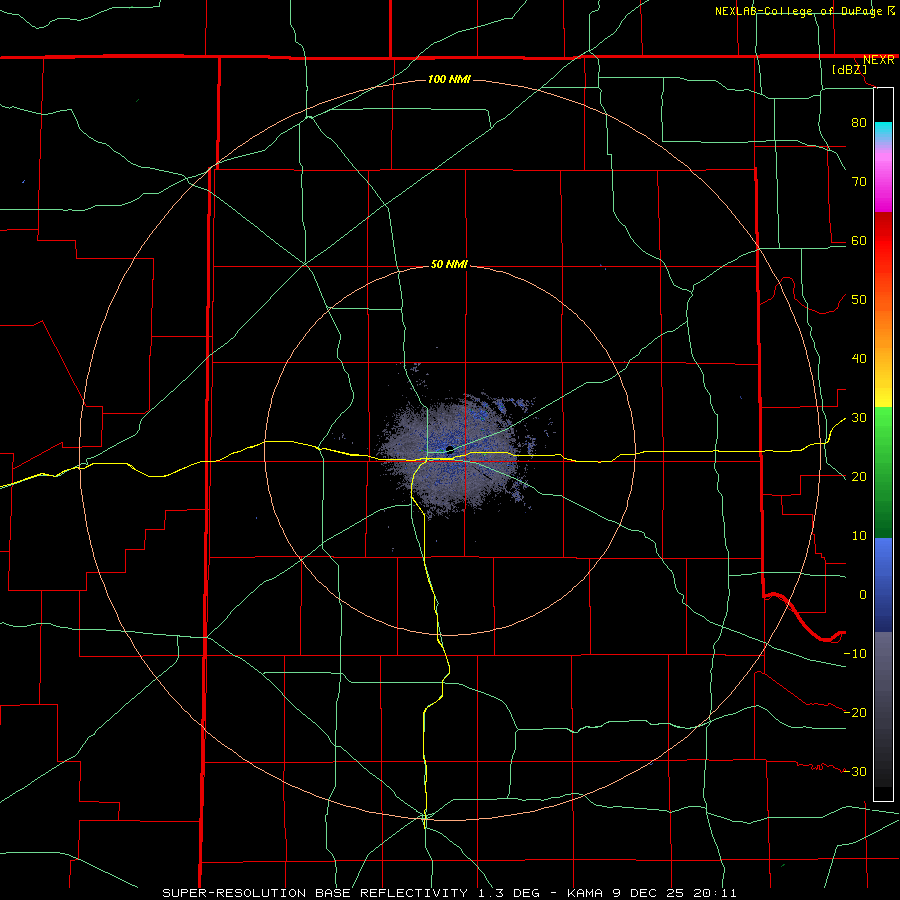900x900 pixels.
Task: Click the "80" value on the dBZ scale
Action: coord(859,122)
